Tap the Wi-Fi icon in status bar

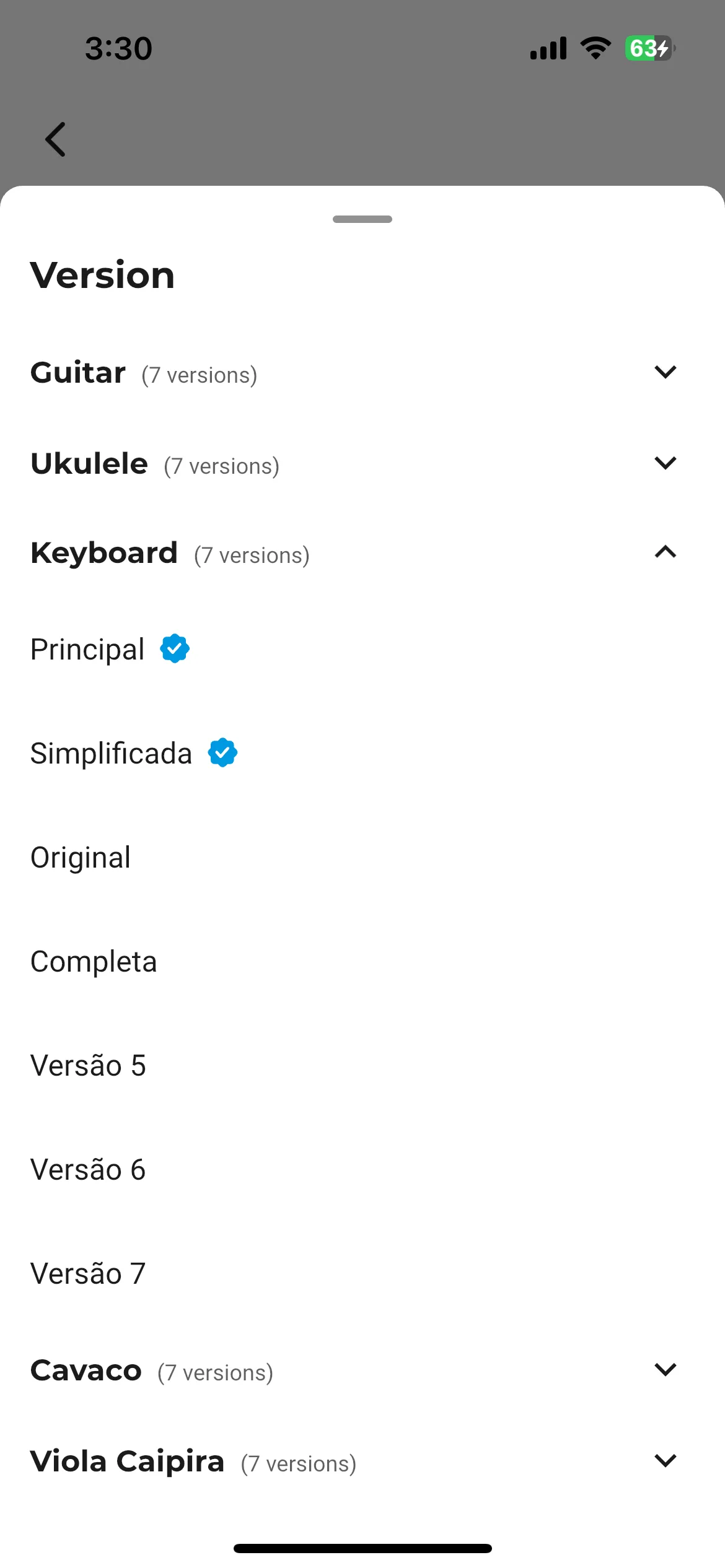pos(595,48)
